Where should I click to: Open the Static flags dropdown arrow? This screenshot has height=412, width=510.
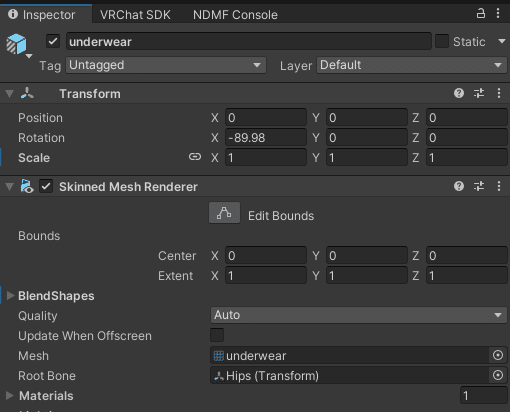pyautogui.click(x=502, y=41)
